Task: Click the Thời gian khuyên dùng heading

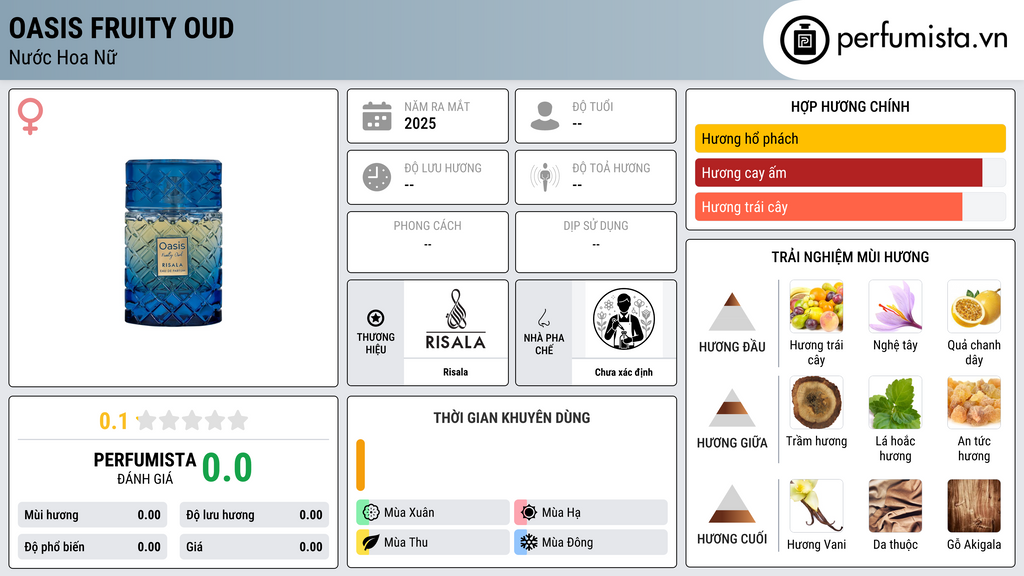Action: coord(512,417)
